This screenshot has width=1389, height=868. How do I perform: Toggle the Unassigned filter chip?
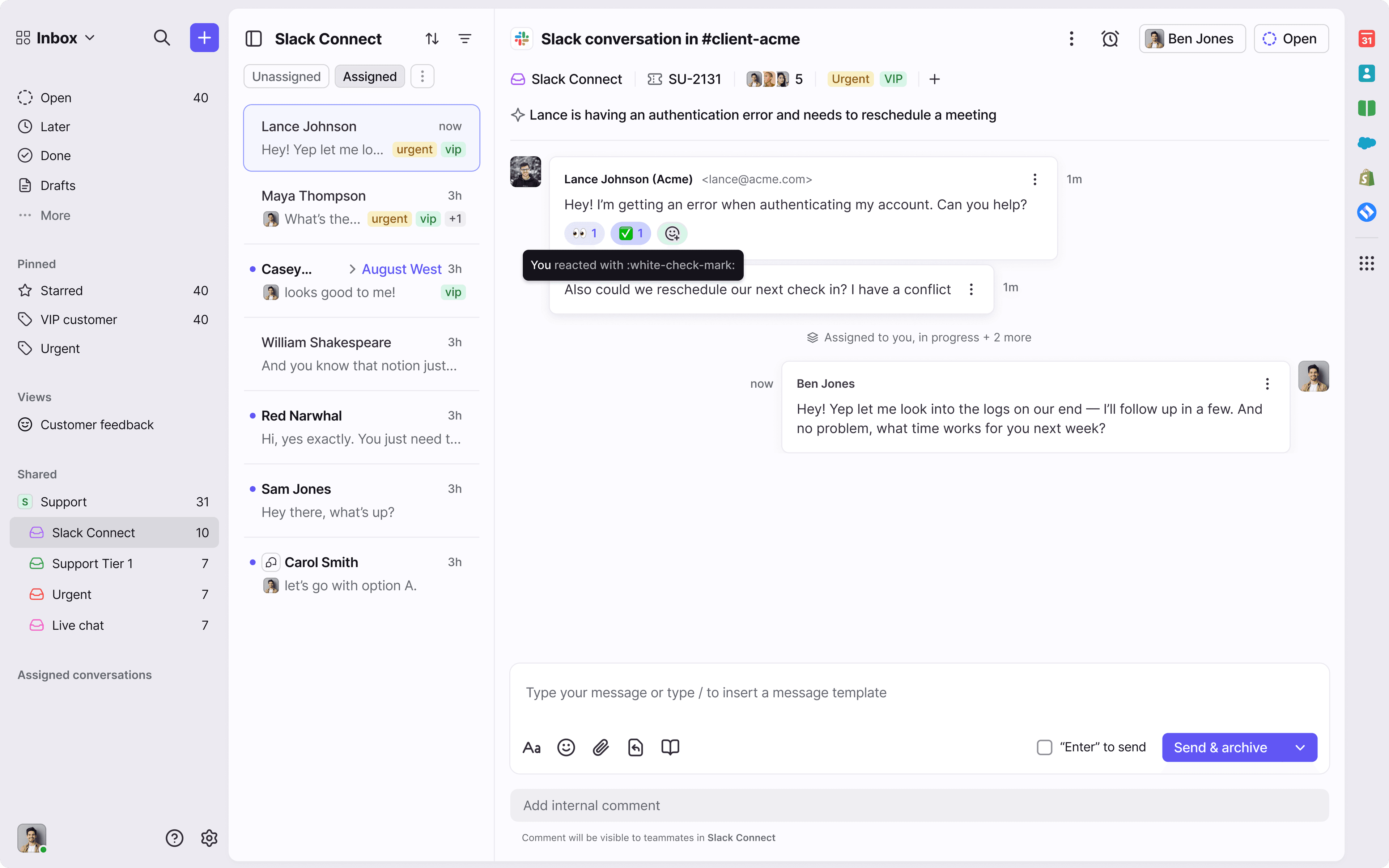click(286, 76)
